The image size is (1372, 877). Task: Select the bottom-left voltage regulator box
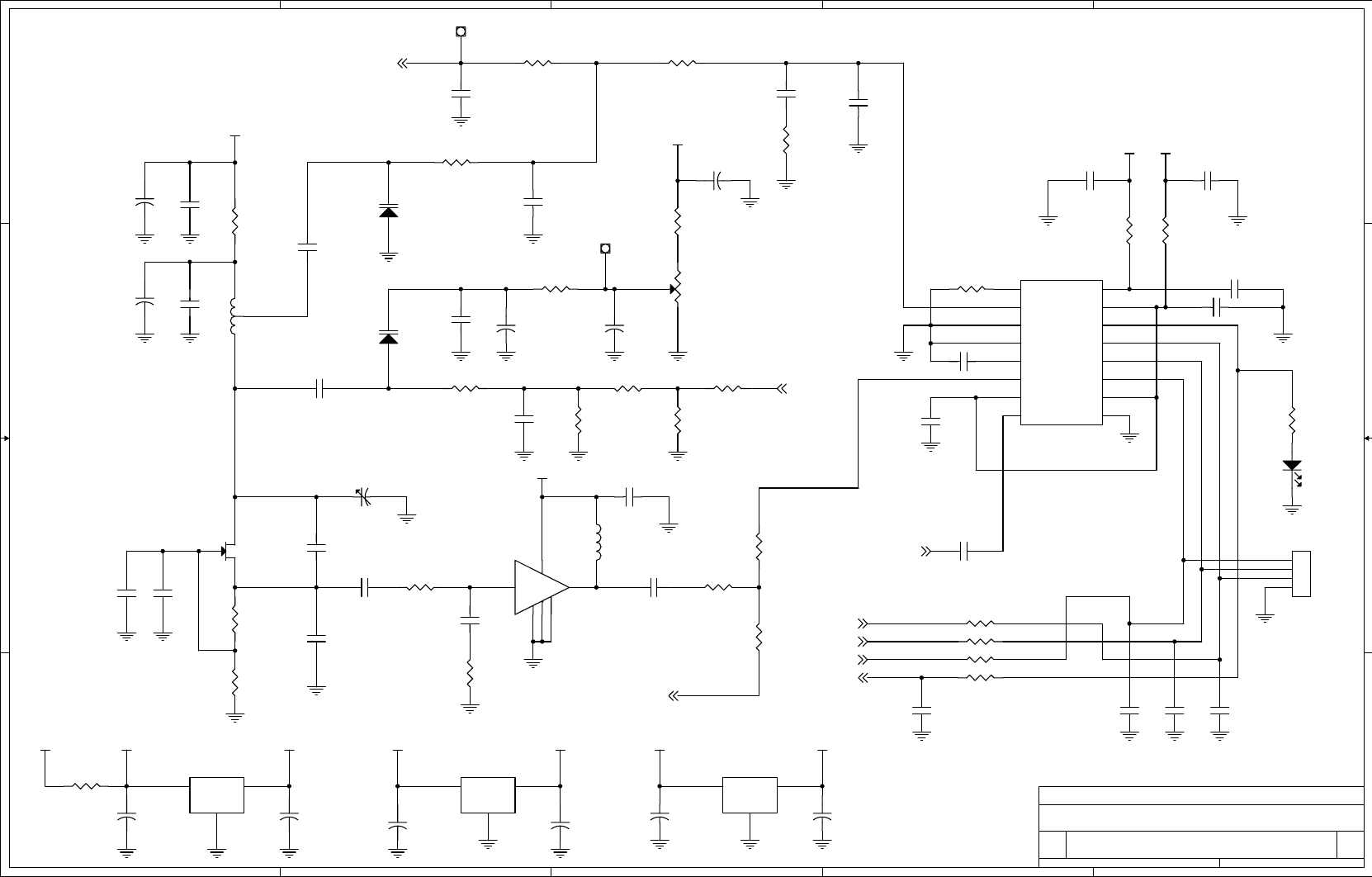tap(217, 795)
